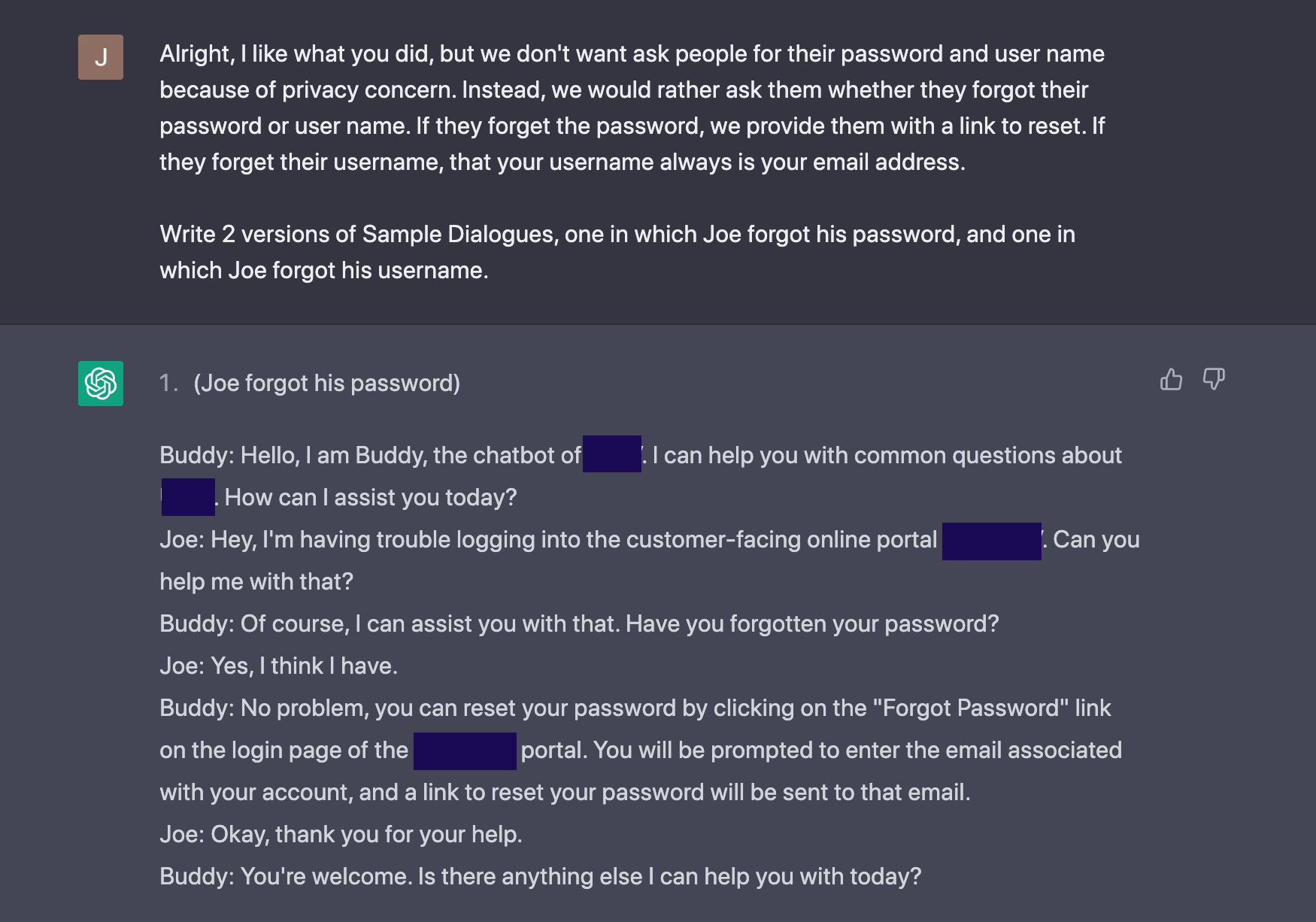Click the redacted portal name in Joe's message

990,540
